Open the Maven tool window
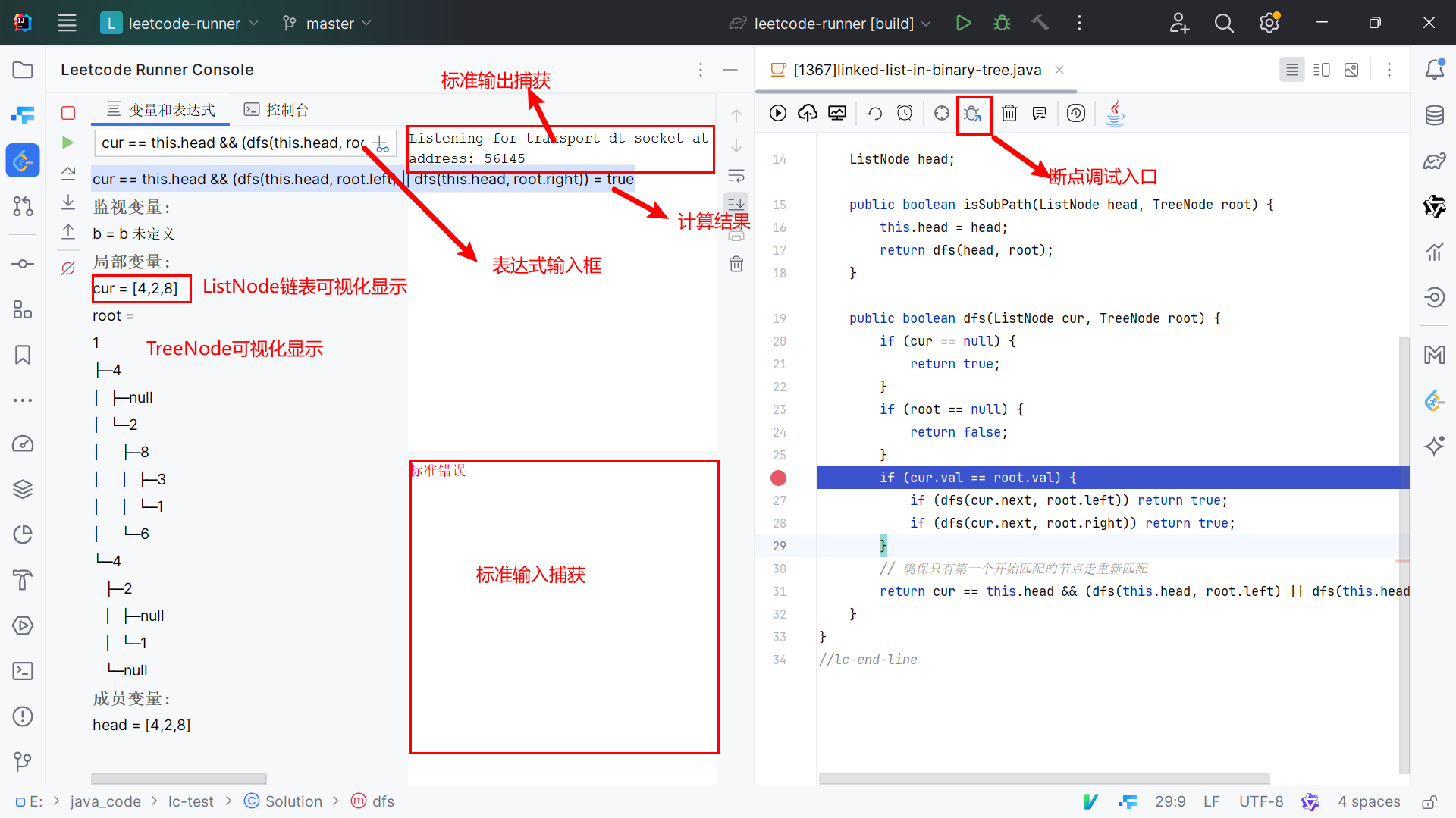The height and width of the screenshot is (818, 1456). (x=1434, y=355)
